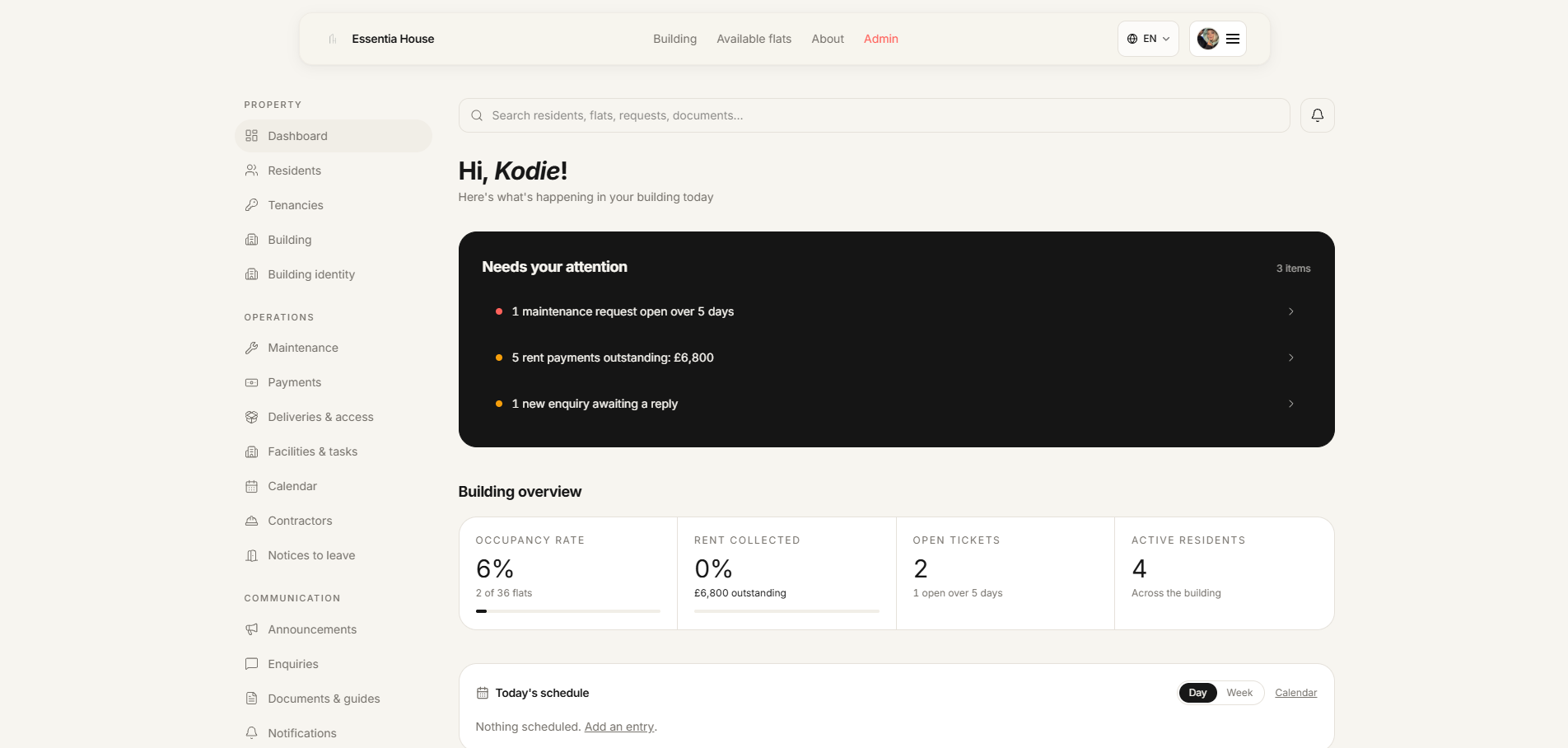Screen dimensions: 1568x748
Task: Open Contractors in the sidebar
Action: click(334, 521)
